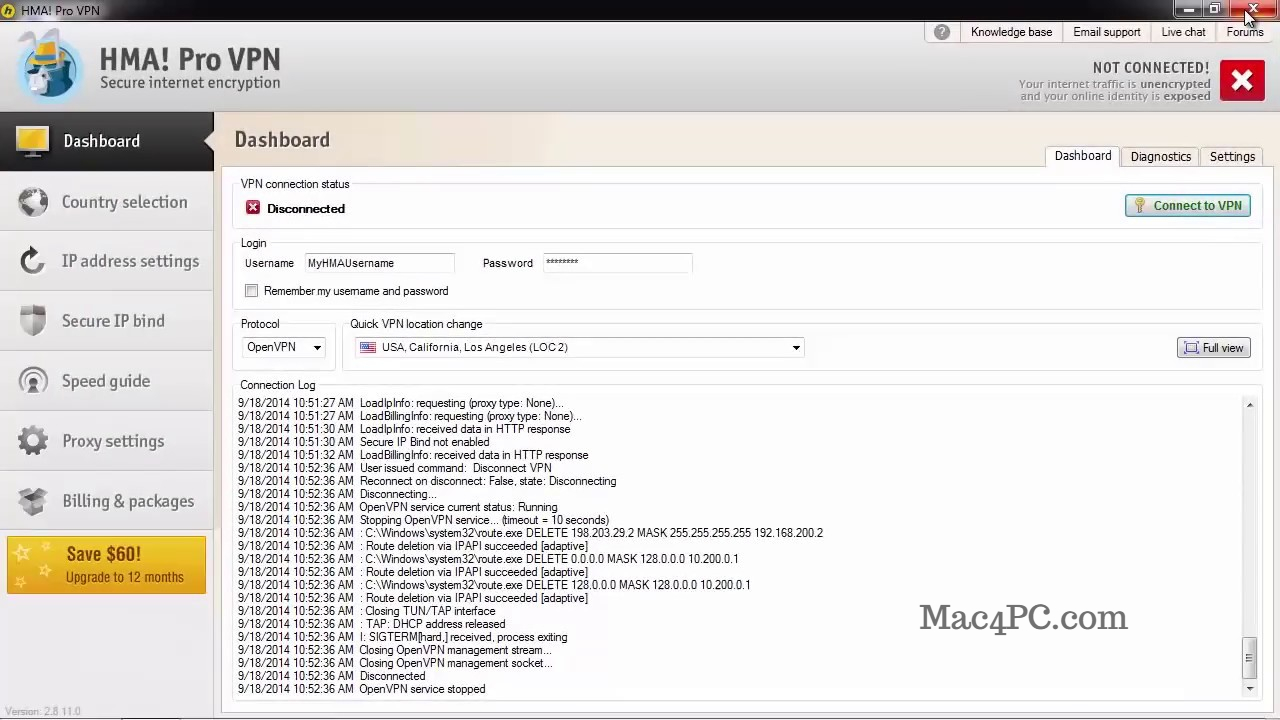1280x720 pixels.
Task: Click log line 'Secure IP Bind not enabled'
Action: pyautogui.click(x=363, y=442)
